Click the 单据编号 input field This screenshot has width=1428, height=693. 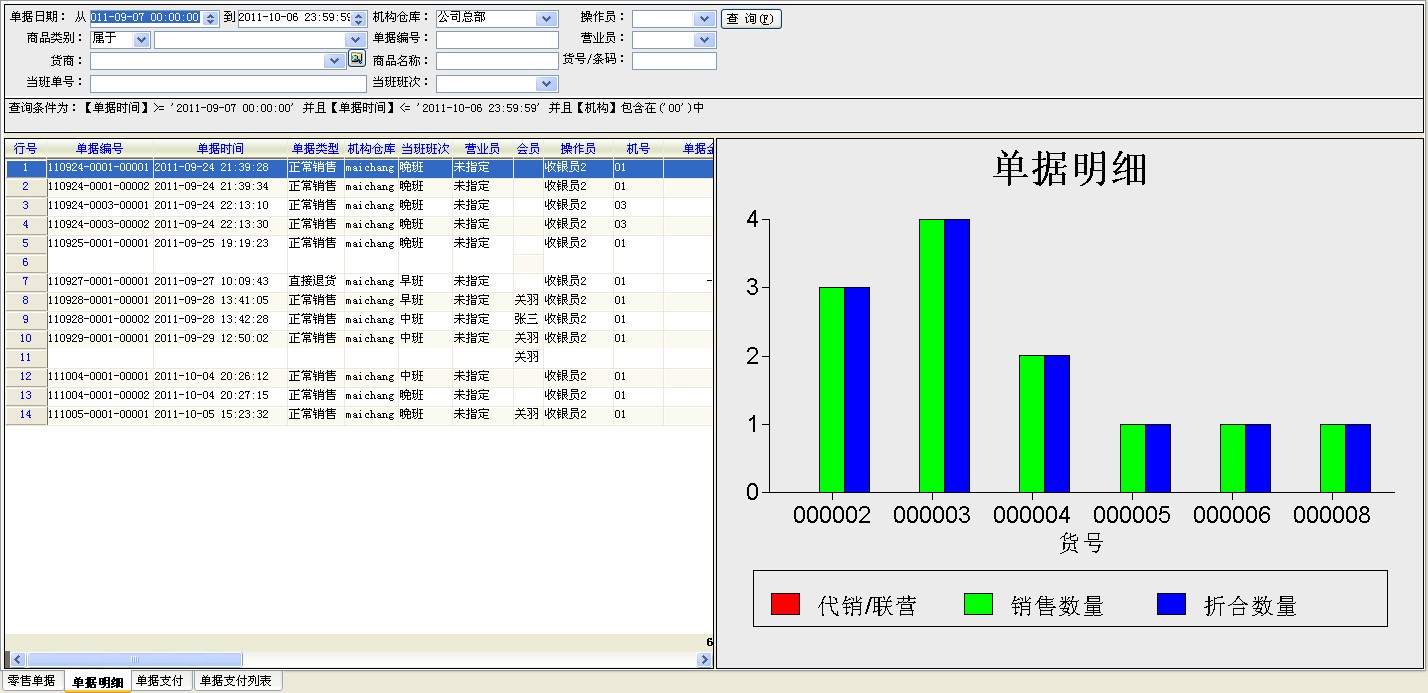(497, 40)
